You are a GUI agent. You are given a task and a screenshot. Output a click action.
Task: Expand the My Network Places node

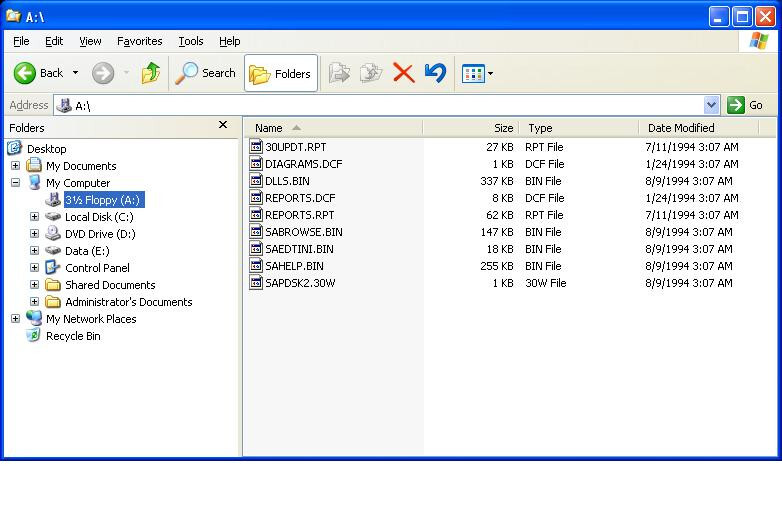click(x=15, y=319)
